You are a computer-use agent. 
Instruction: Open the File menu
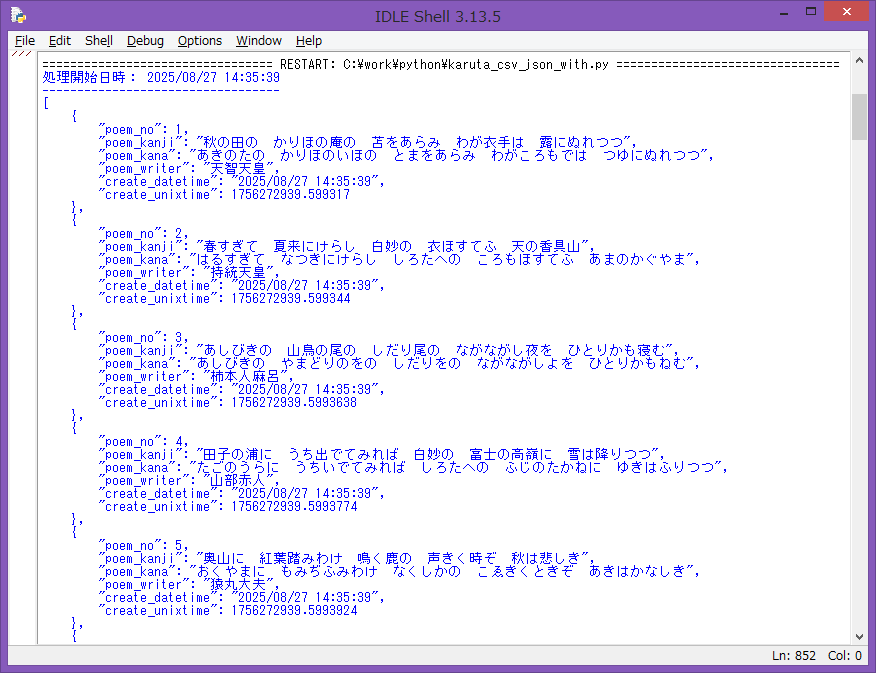pos(25,41)
